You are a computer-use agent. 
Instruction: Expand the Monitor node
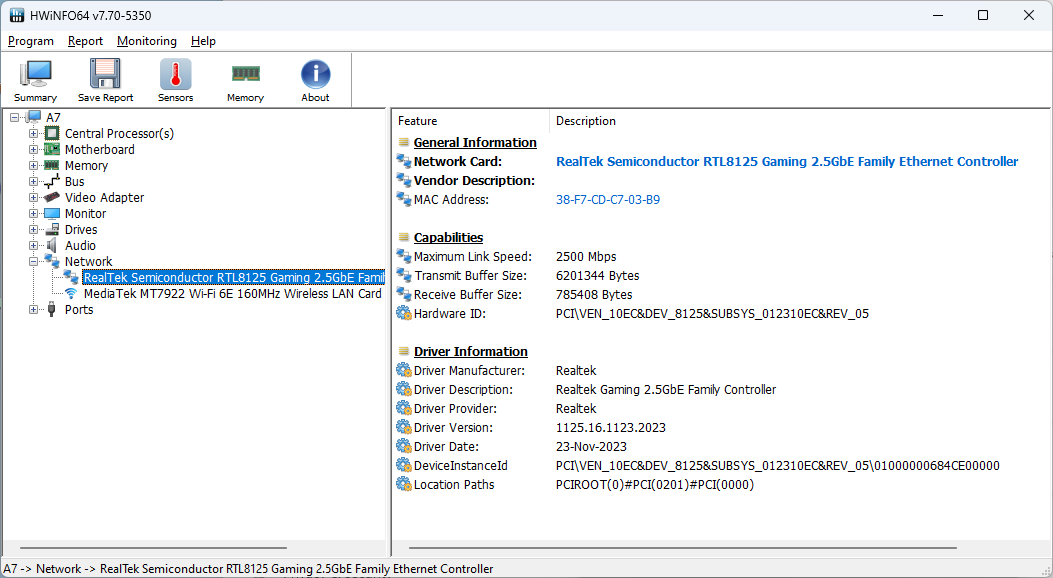click(33, 213)
